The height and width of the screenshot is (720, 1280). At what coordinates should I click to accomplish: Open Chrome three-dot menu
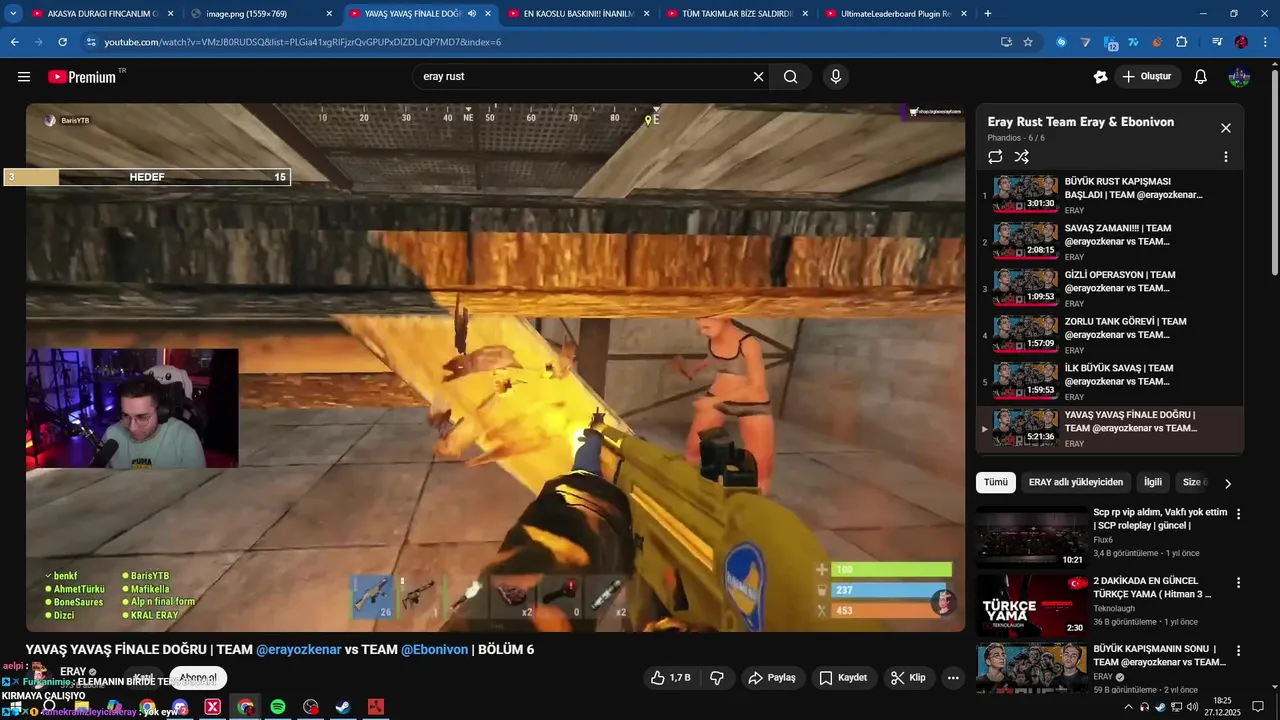[1265, 42]
